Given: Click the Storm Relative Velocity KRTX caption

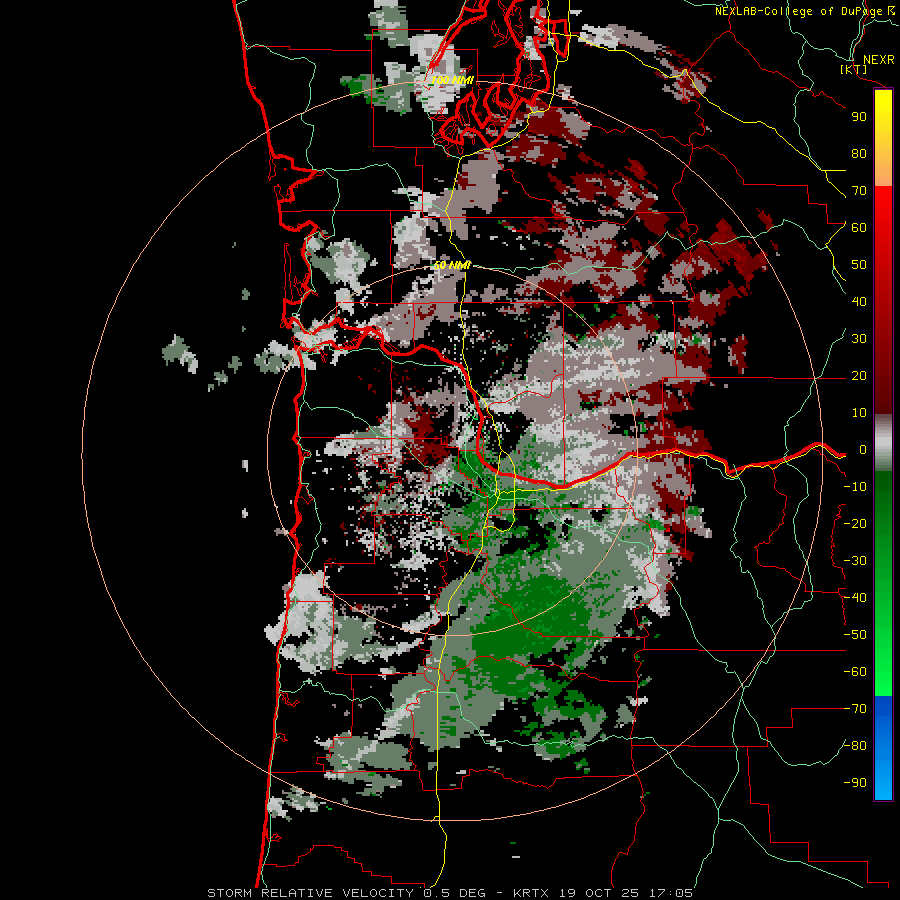Looking at the screenshot, I should click(x=450, y=893).
